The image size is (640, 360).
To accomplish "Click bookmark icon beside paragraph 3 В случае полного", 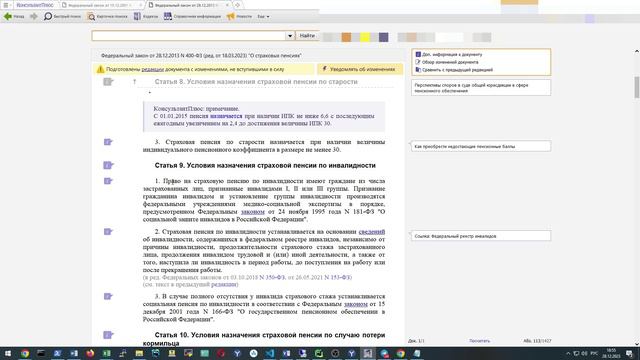I will tap(108, 296).
